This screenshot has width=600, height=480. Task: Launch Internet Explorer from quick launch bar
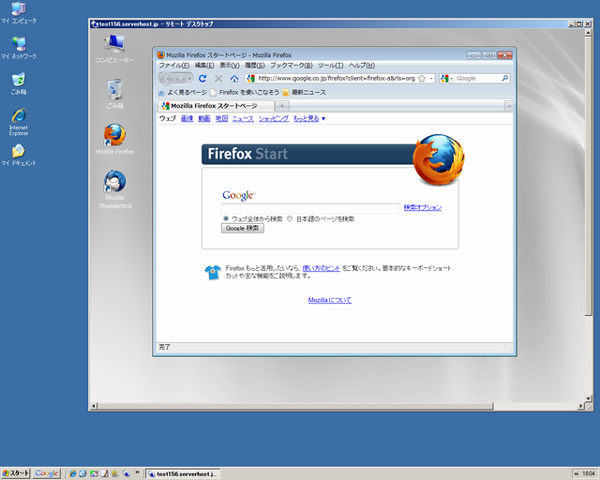72,474
